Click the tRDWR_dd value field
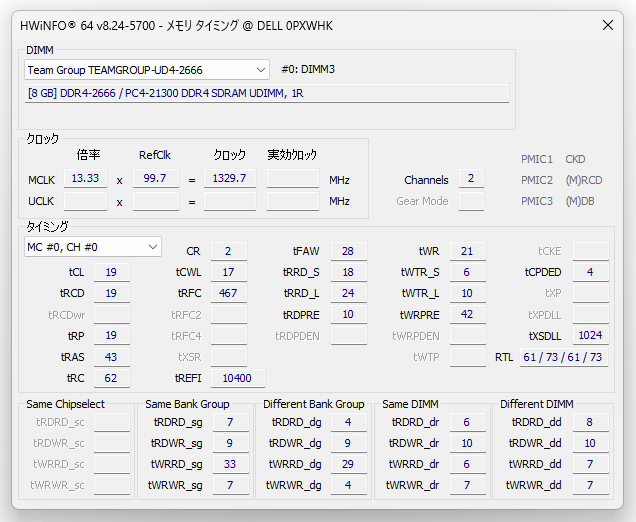 pyautogui.click(x=591, y=443)
